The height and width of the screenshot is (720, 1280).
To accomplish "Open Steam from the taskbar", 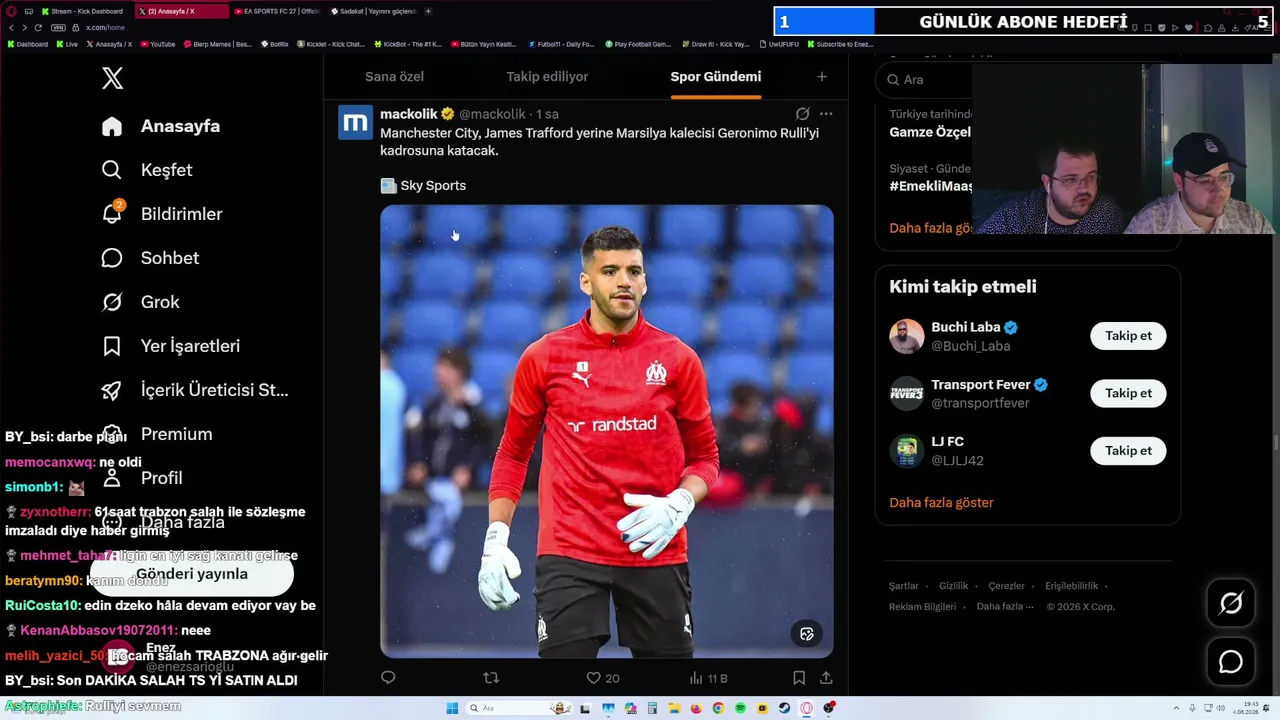I will pyautogui.click(x=784, y=708).
